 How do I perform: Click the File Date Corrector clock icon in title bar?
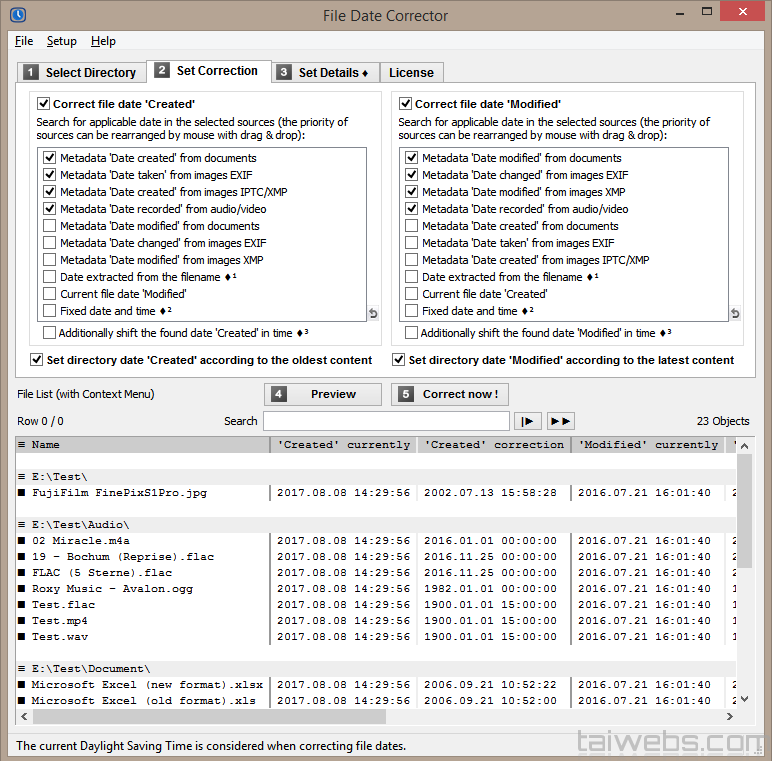(16, 15)
